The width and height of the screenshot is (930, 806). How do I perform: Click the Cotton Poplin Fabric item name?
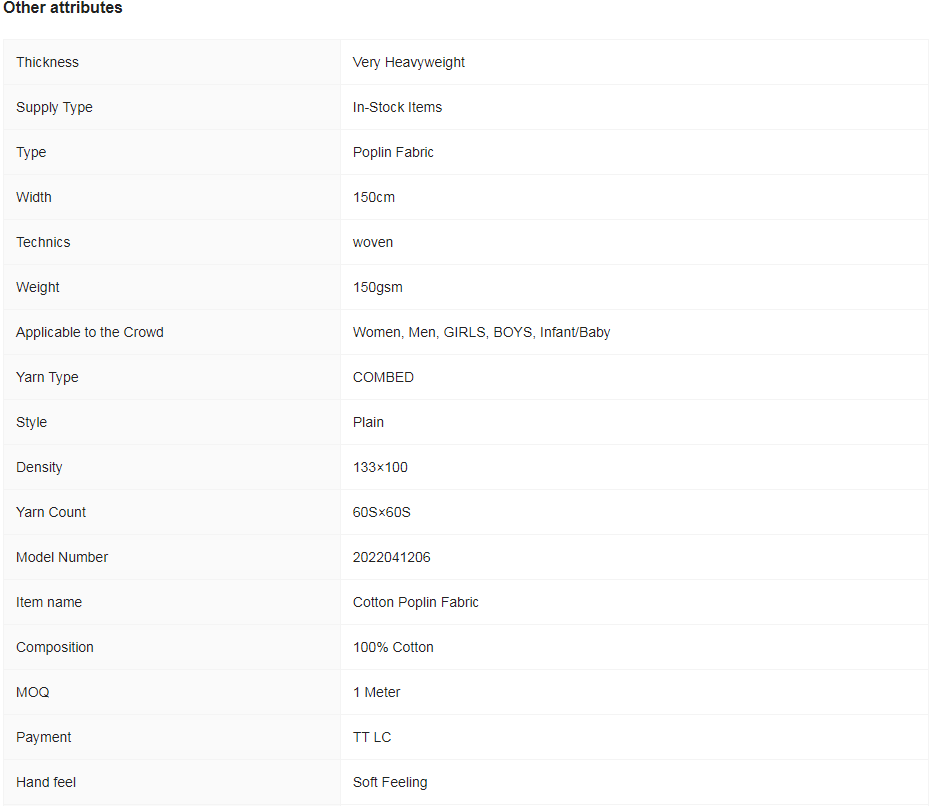tap(416, 602)
